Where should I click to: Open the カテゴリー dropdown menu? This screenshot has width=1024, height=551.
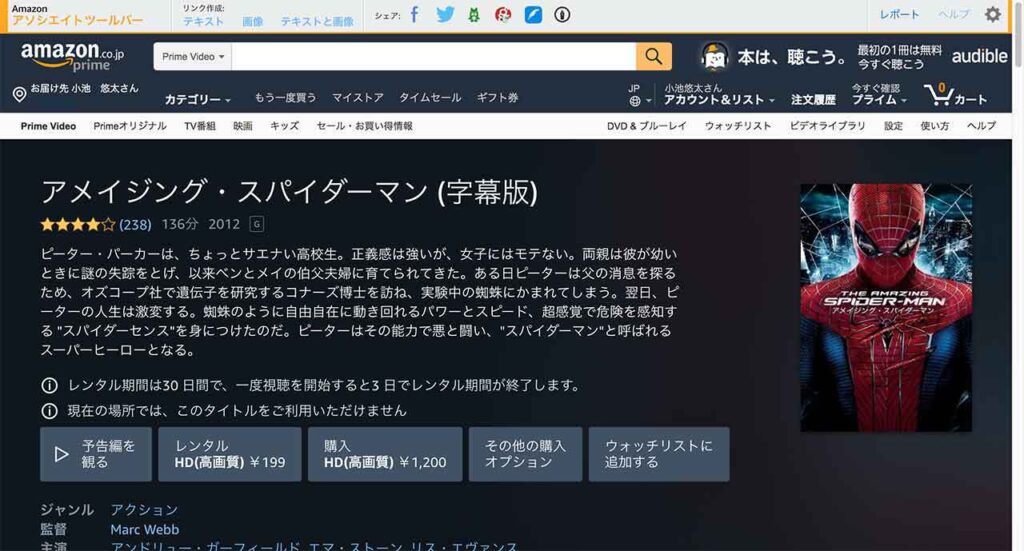(x=198, y=100)
